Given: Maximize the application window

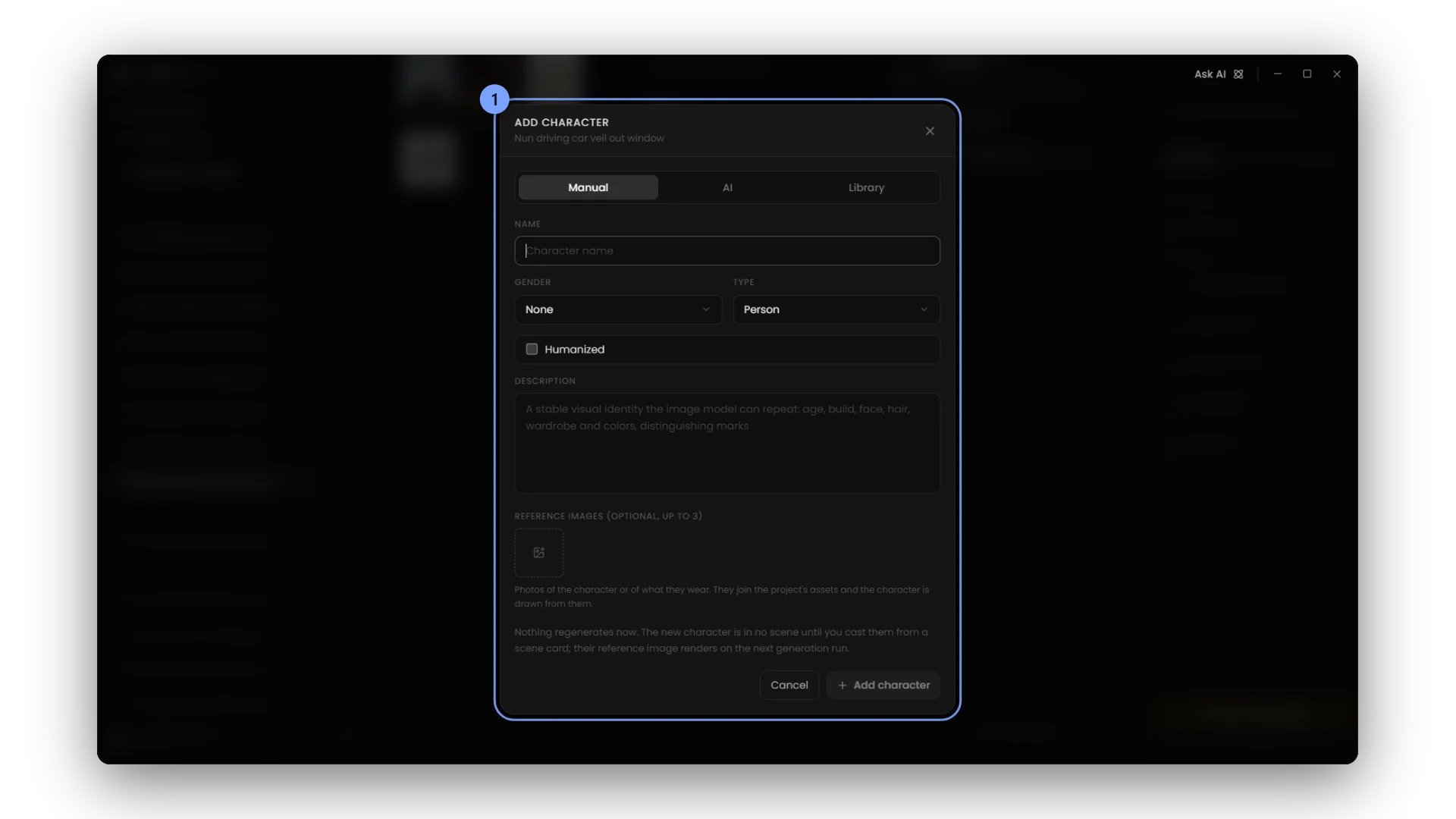Looking at the screenshot, I should [x=1307, y=74].
